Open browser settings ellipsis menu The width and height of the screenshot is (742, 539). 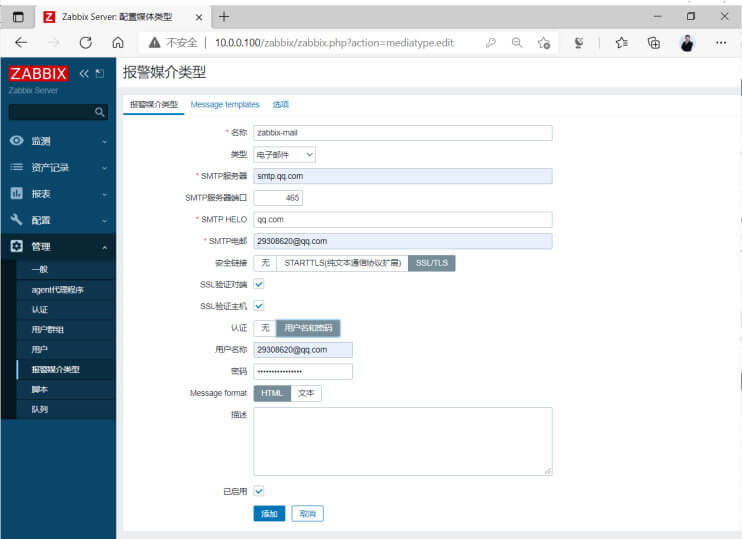[x=721, y=43]
